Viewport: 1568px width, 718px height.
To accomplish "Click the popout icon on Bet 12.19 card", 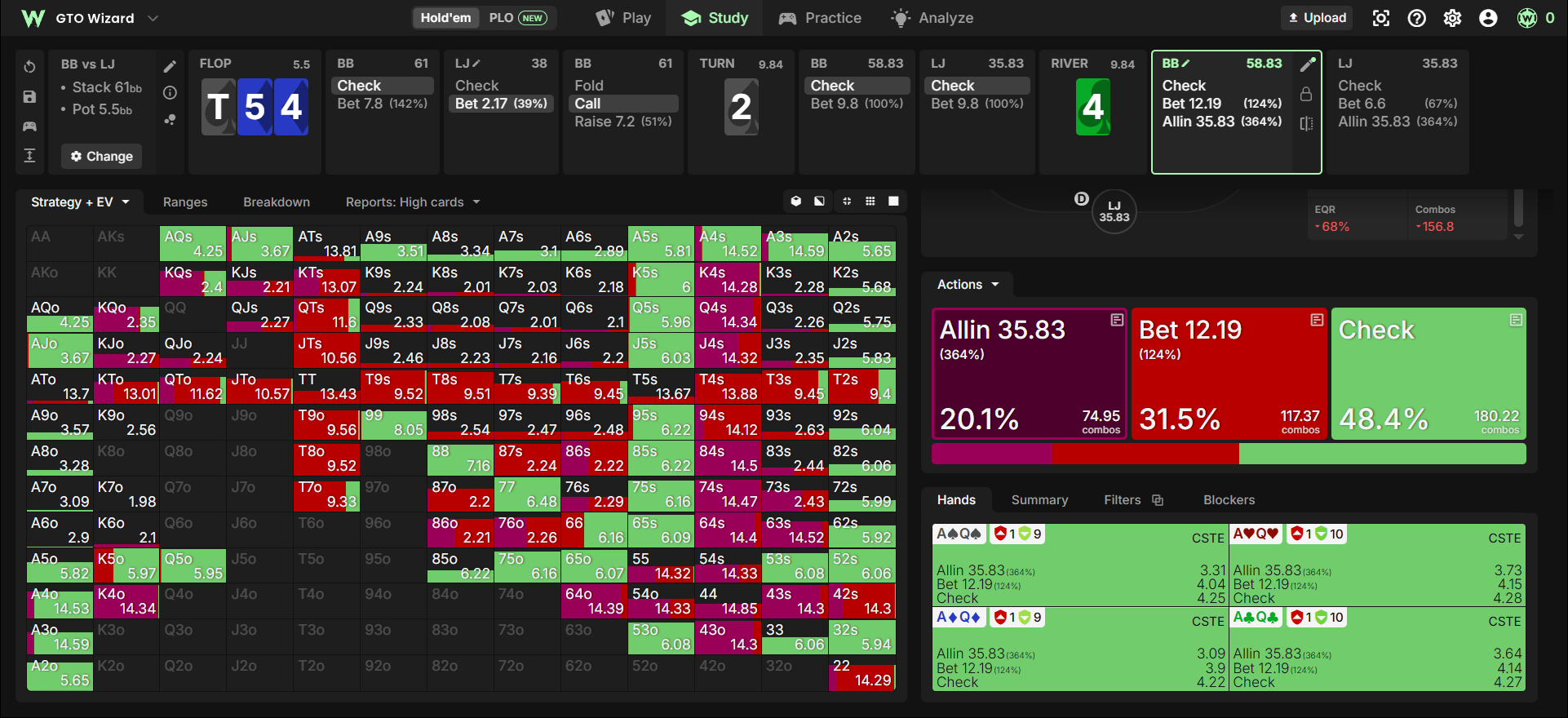I will pyautogui.click(x=1317, y=320).
